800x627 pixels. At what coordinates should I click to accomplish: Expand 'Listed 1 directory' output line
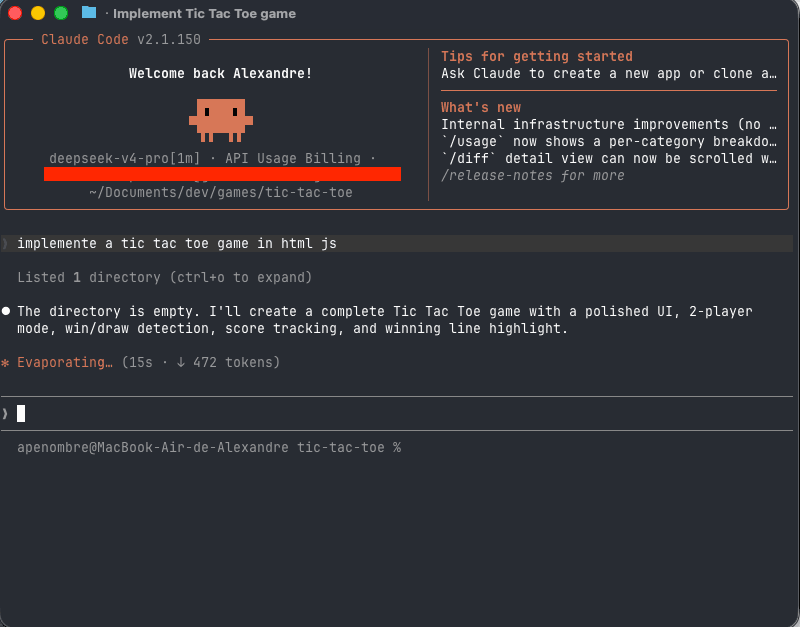[x=164, y=278]
